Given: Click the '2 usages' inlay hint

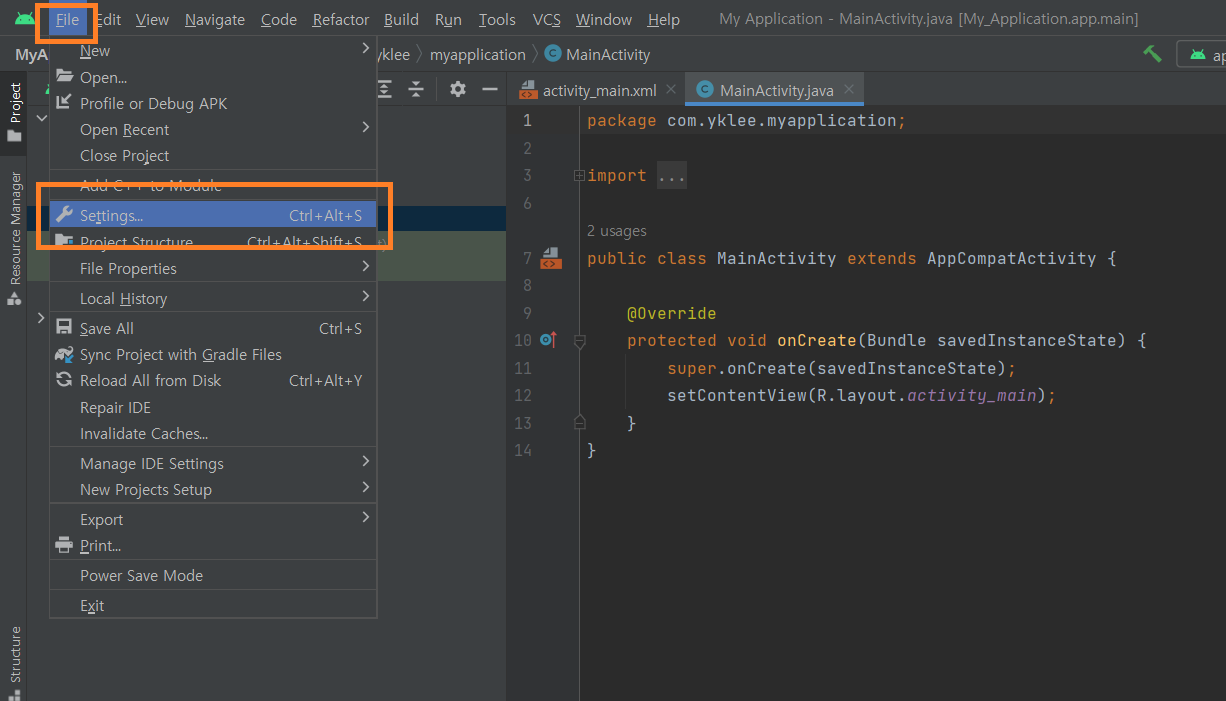Looking at the screenshot, I should (617, 231).
